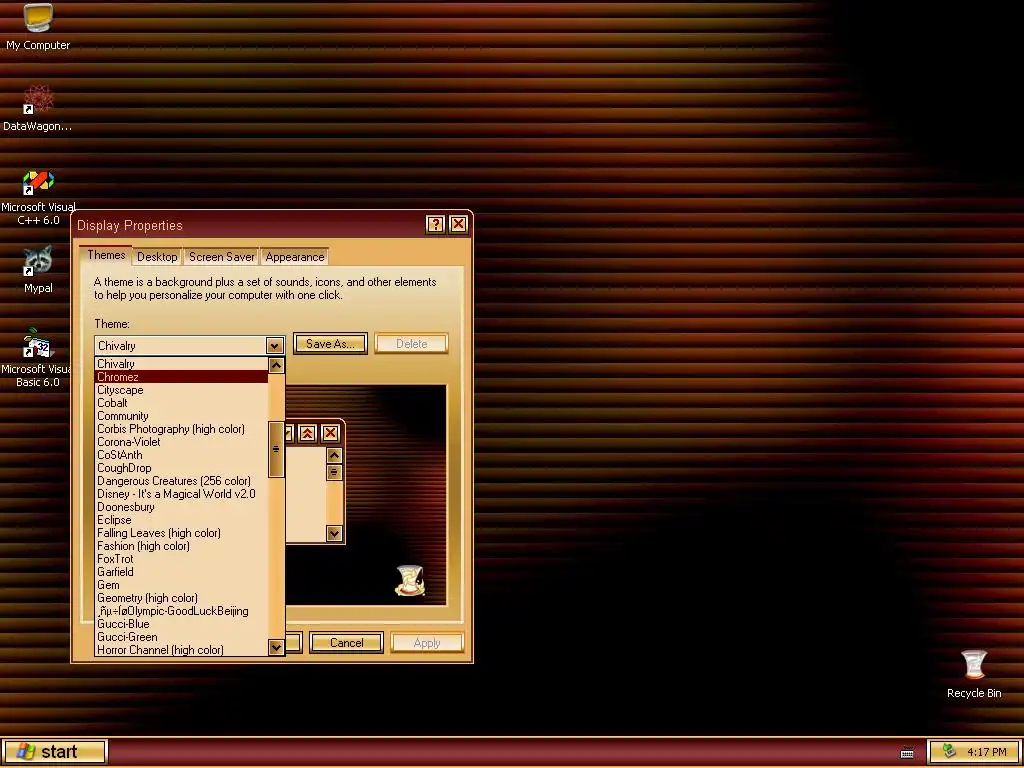The image size is (1024, 768).
Task: Click the keyboard icon near system tray
Action: [907, 752]
